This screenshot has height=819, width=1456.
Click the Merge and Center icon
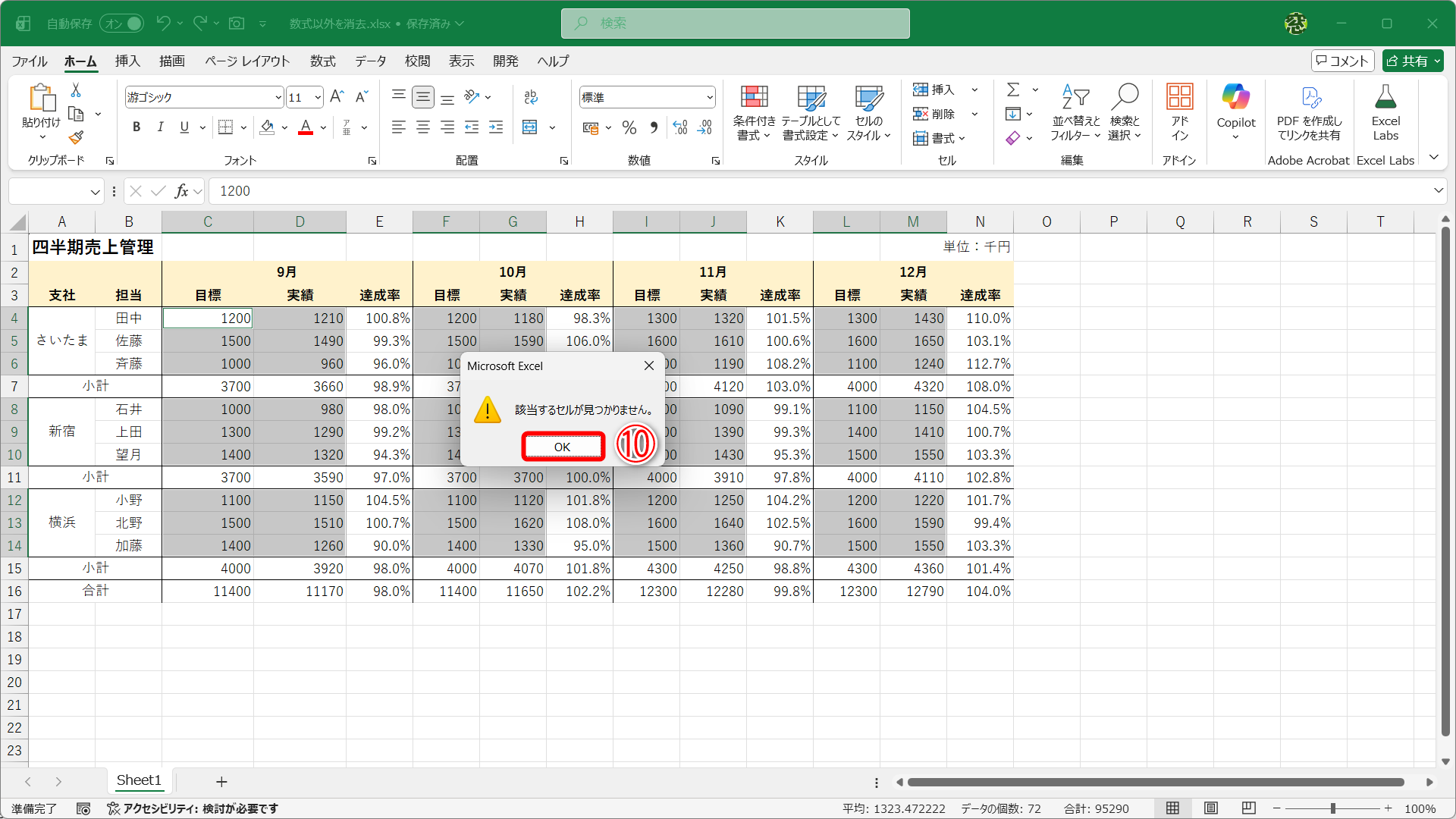[530, 127]
